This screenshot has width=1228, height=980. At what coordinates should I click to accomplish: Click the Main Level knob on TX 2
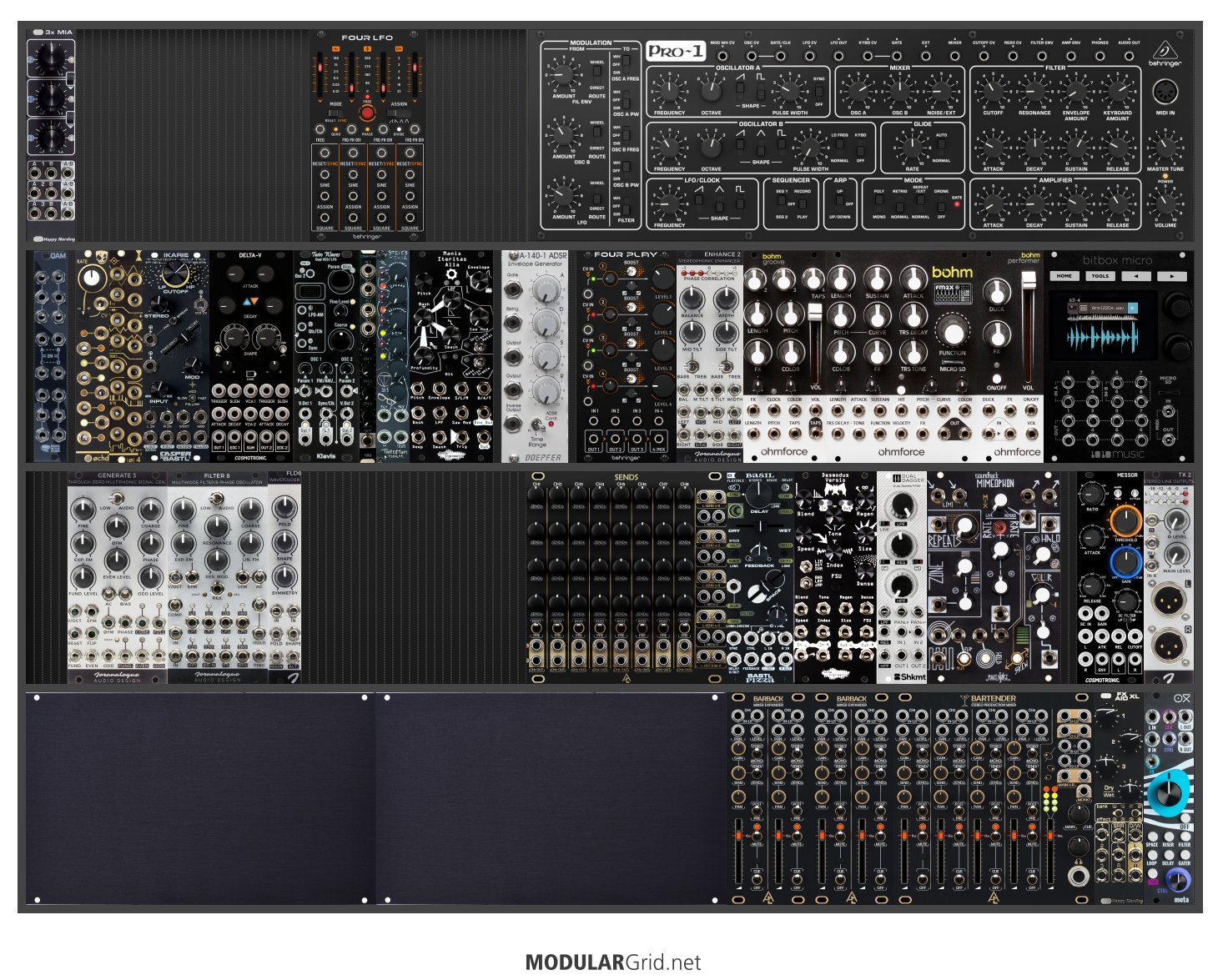(1178, 556)
